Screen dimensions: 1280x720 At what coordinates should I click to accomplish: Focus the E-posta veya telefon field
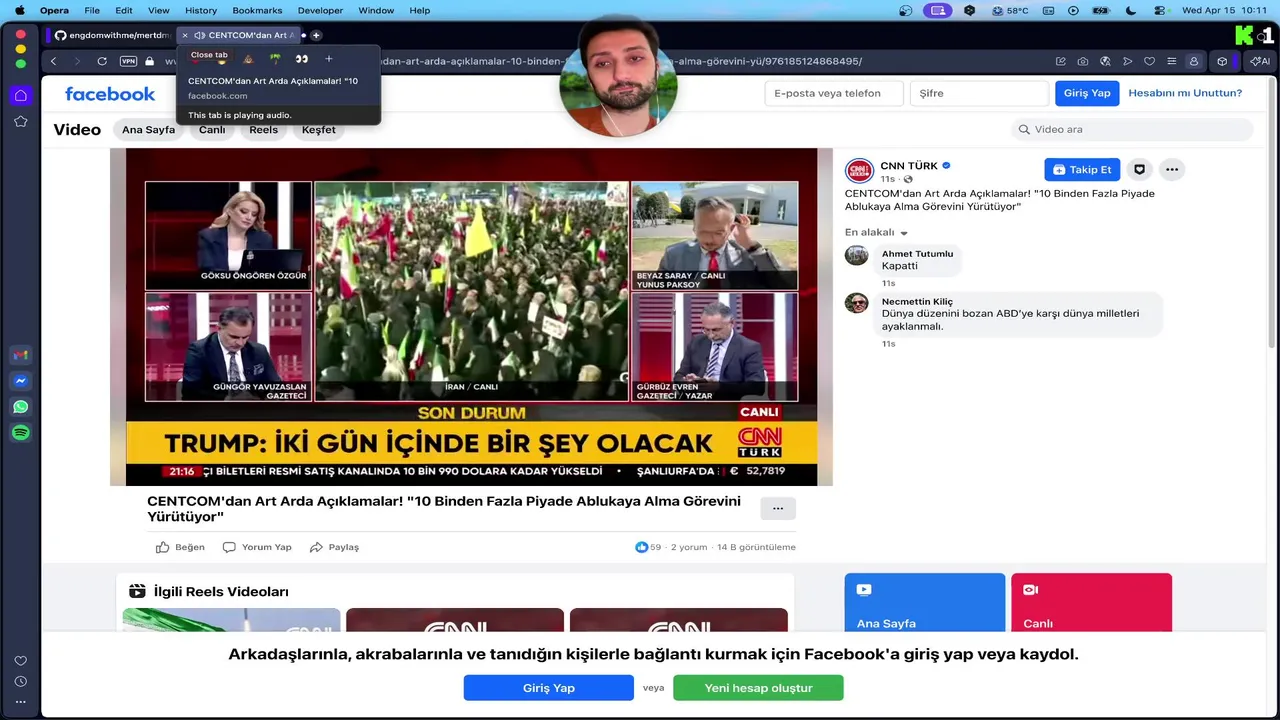[834, 93]
